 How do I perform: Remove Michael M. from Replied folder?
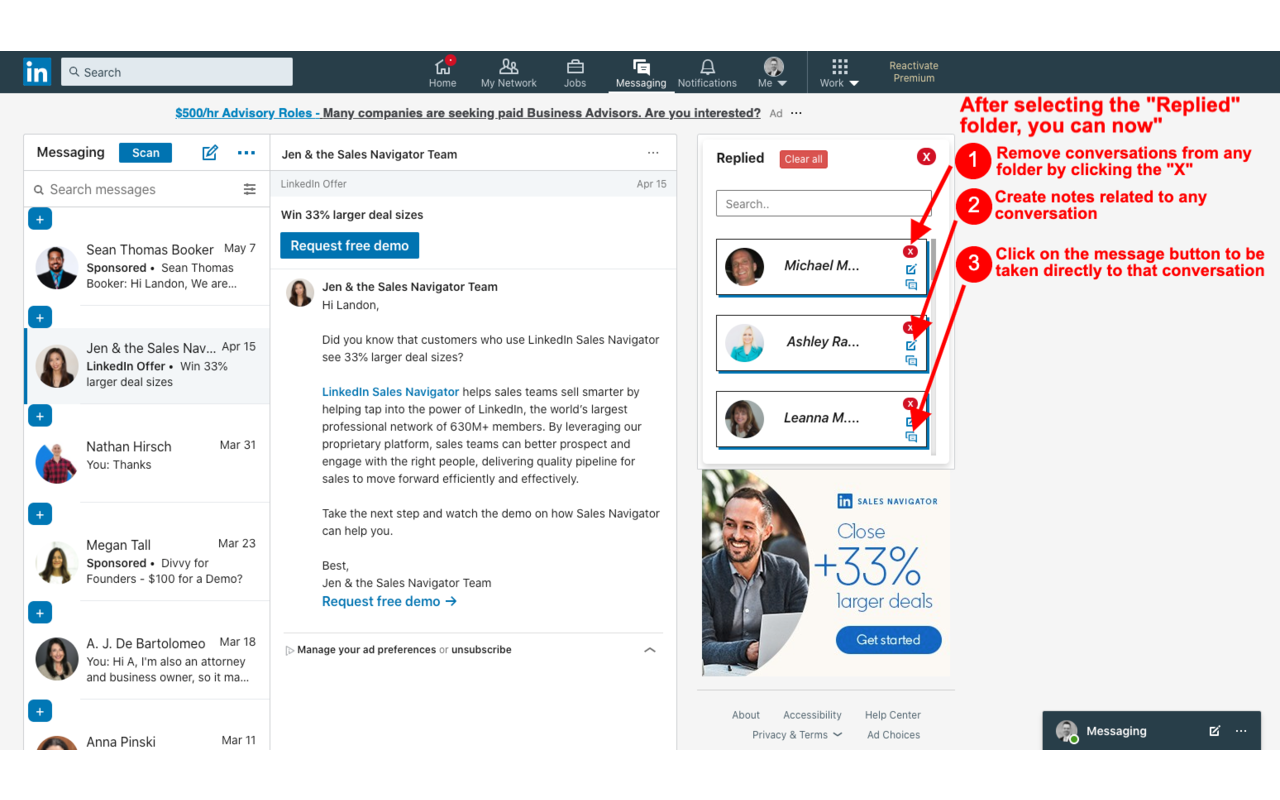[910, 252]
